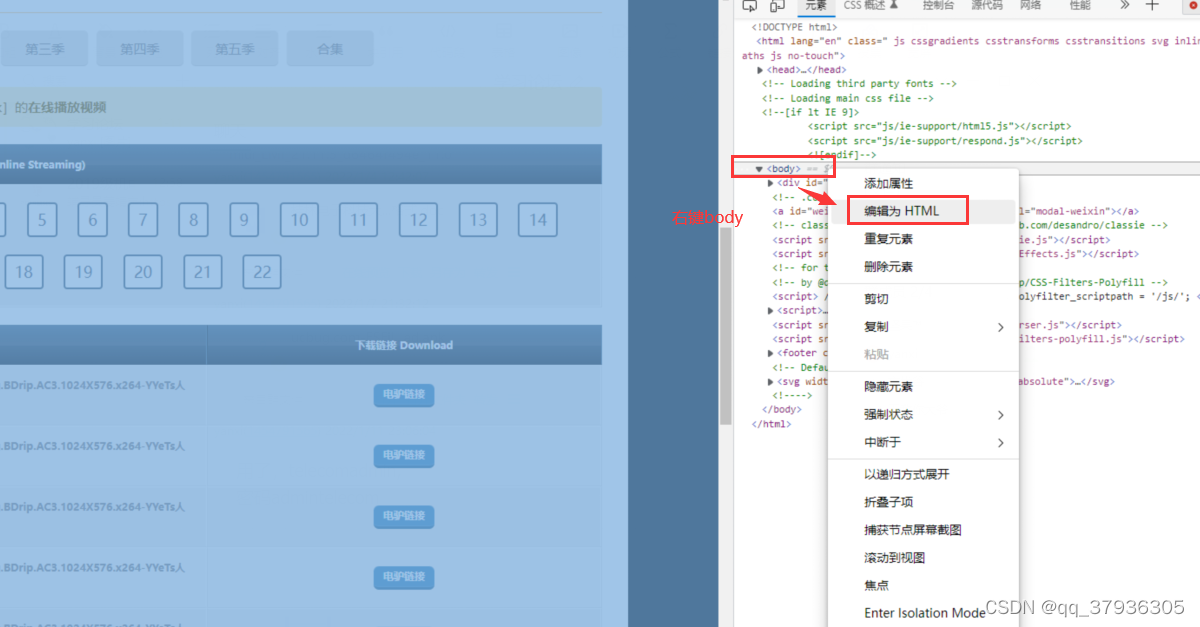Select the <!DOCTYPE html> line
The width and height of the screenshot is (1200, 627).
pos(794,27)
